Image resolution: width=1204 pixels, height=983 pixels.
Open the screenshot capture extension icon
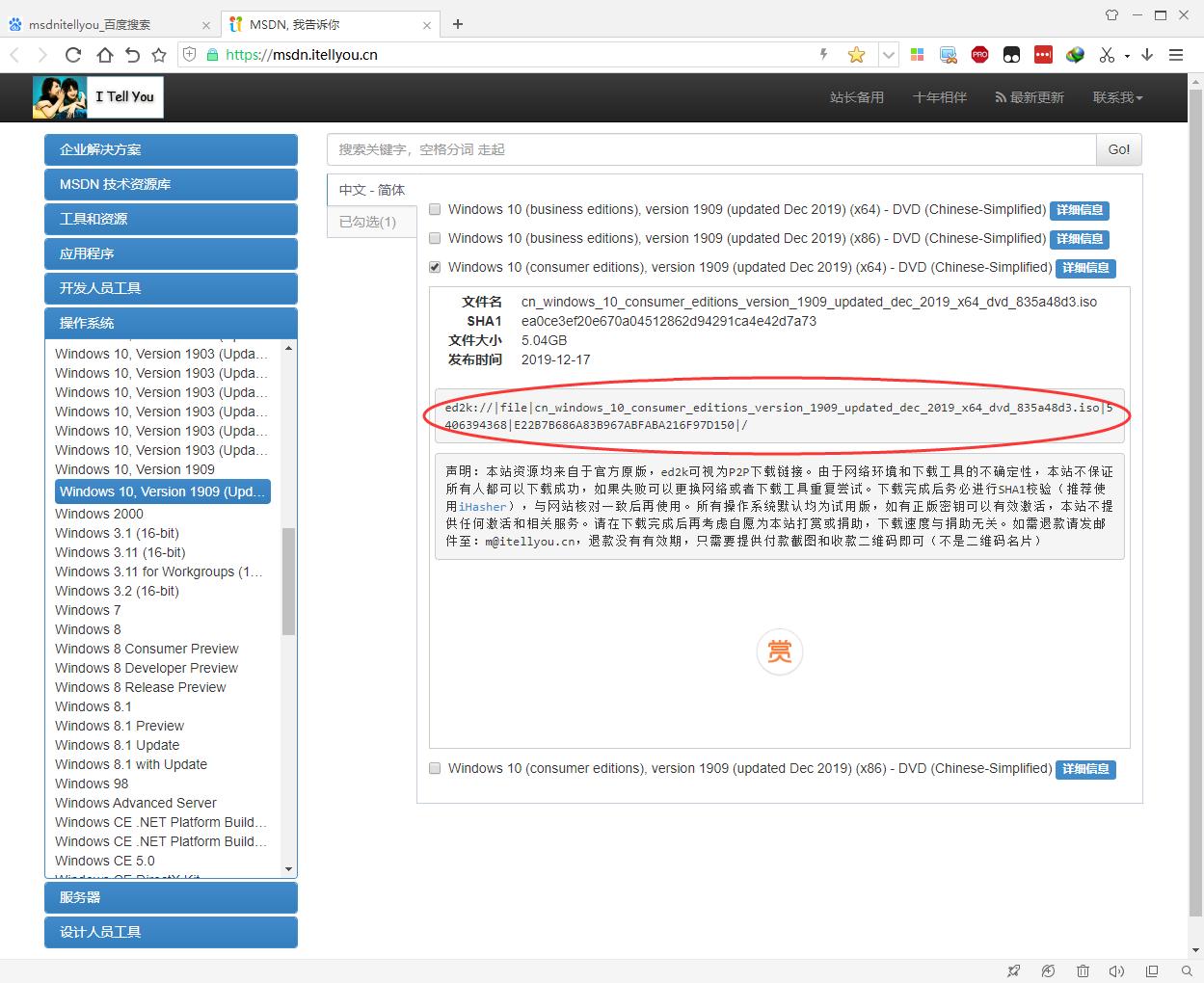point(948,54)
